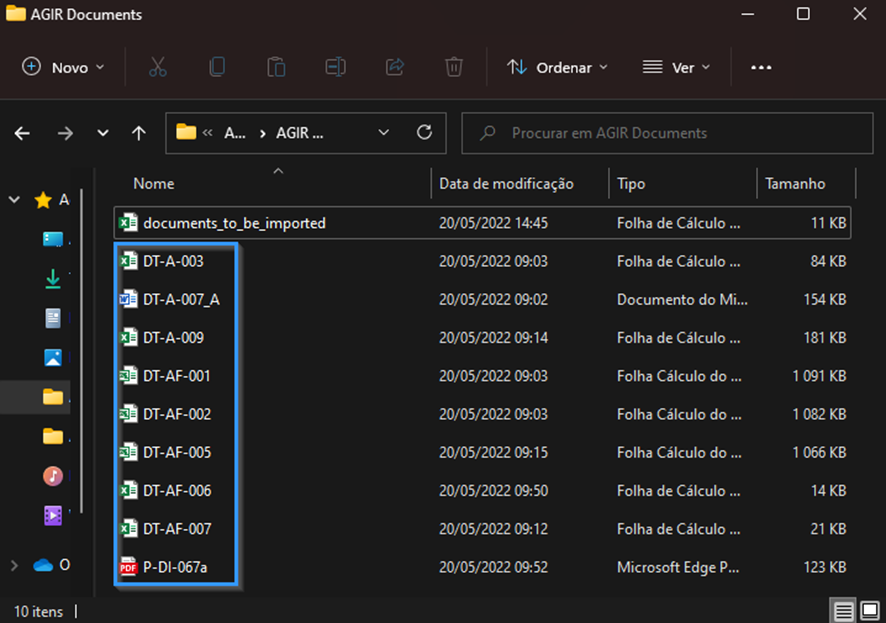The width and height of the screenshot is (886, 623).
Task: Open the Videos shortcut in sidebar
Action: tap(53, 516)
